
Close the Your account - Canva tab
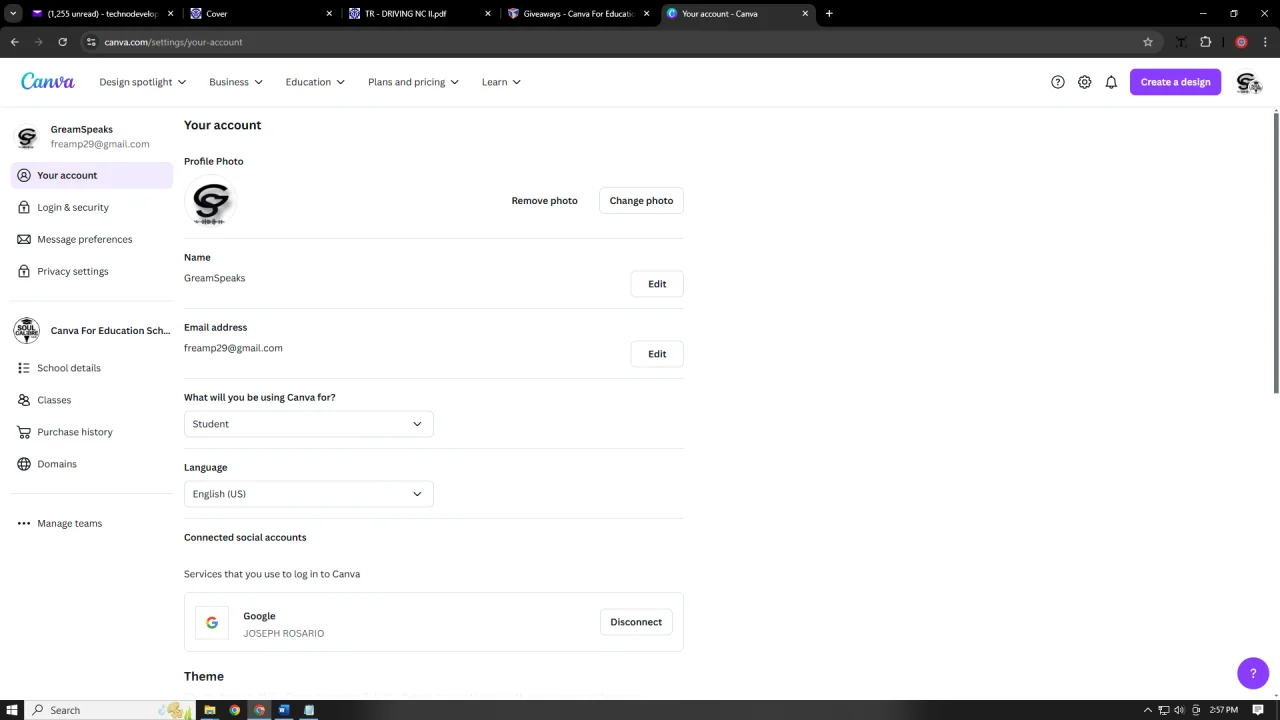tap(805, 14)
